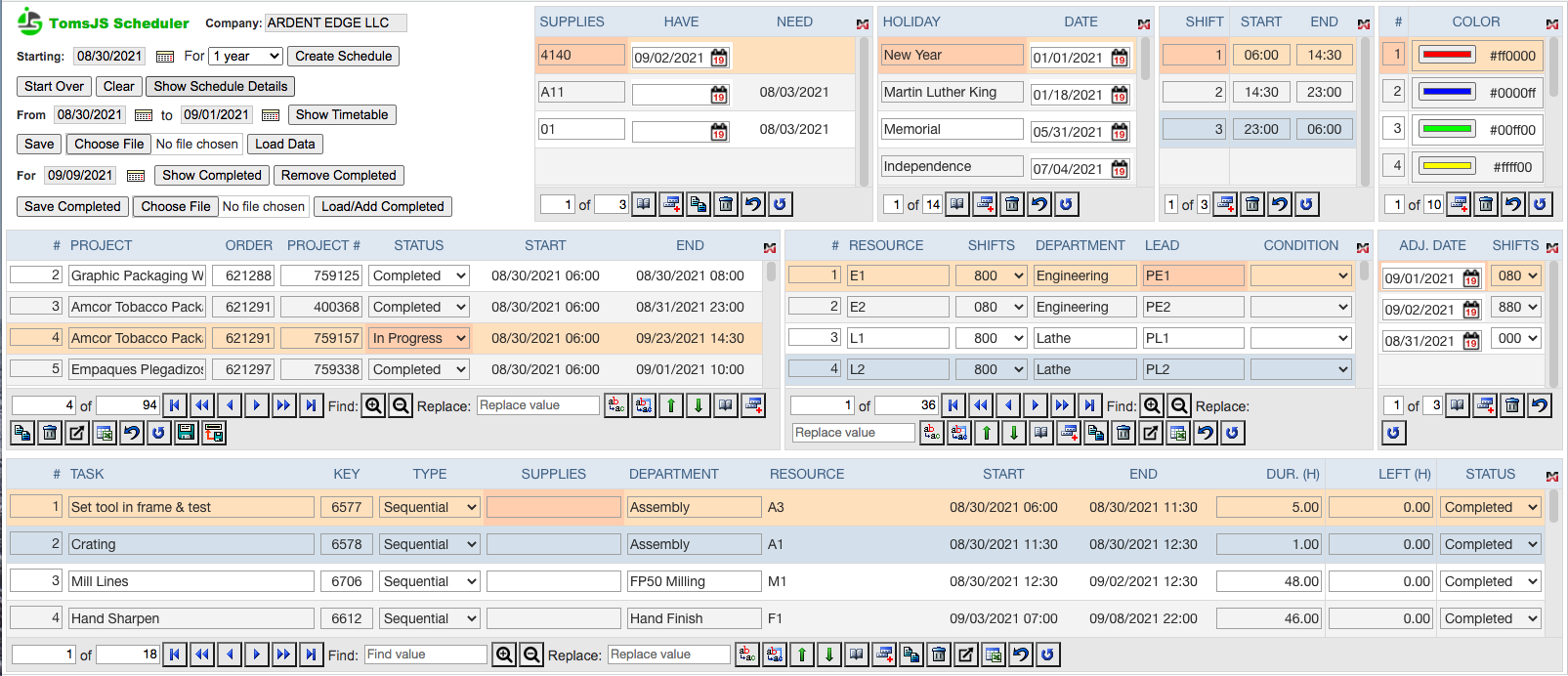This screenshot has width=1568, height=676.
Task: Open Type dropdown for Crating task
Action: coord(430,544)
